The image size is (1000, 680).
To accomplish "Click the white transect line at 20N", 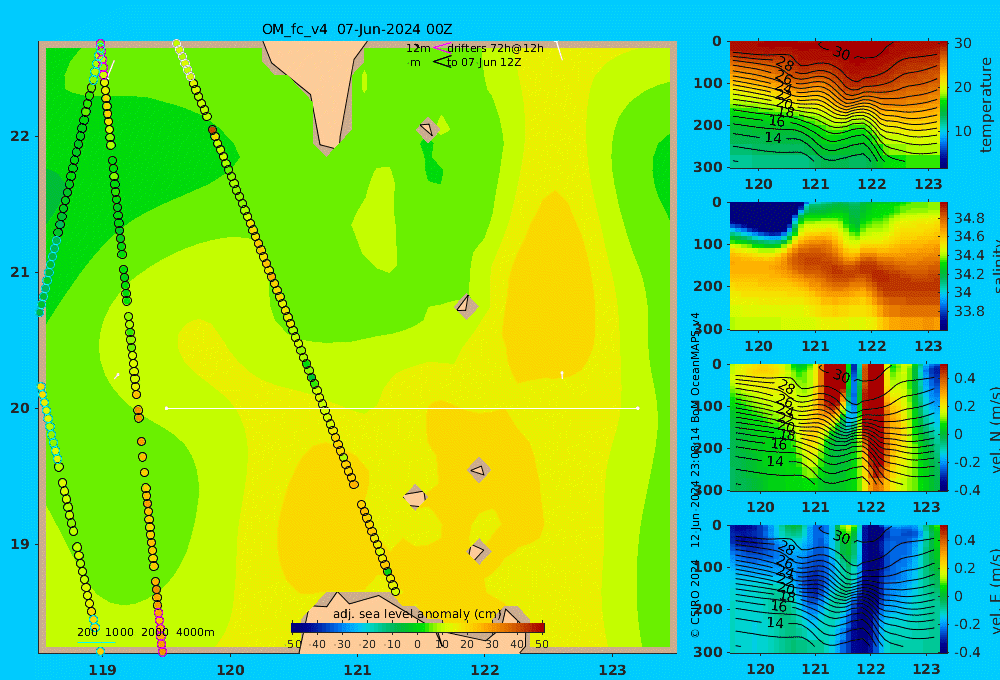I will click(402, 408).
